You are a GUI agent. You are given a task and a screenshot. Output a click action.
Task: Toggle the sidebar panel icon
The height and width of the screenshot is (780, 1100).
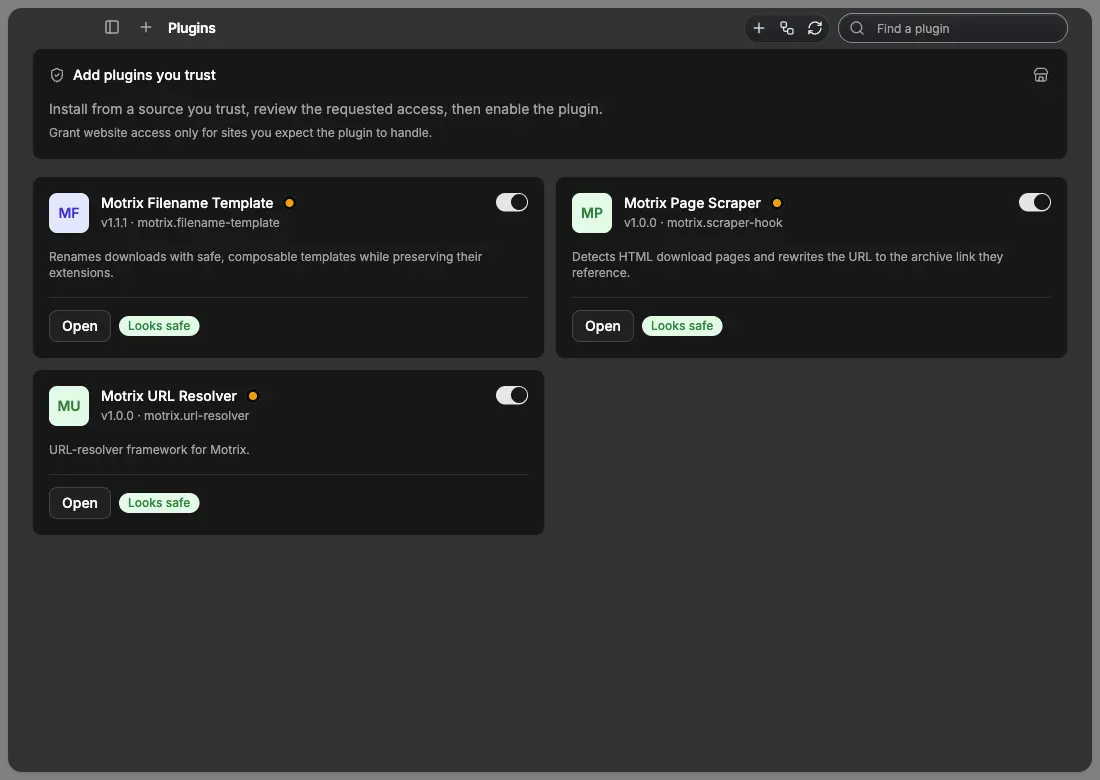point(112,27)
